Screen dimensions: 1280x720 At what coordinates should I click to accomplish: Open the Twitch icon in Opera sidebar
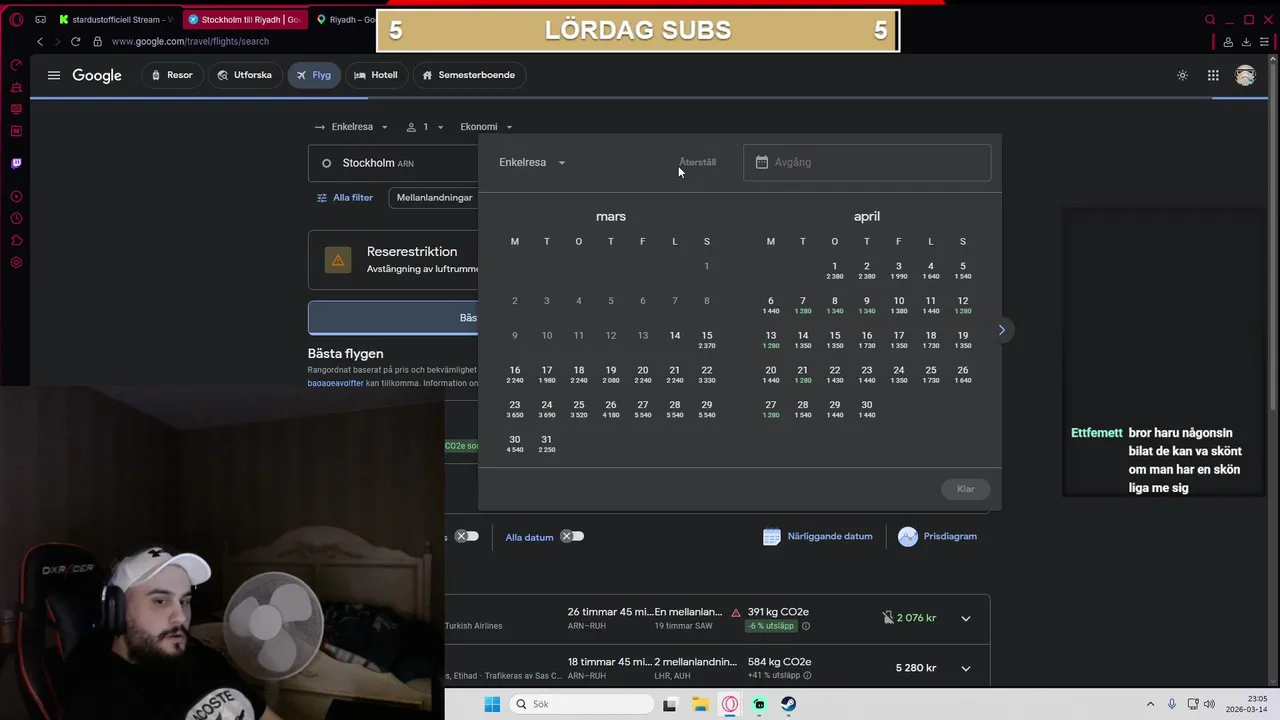click(16, 163)
